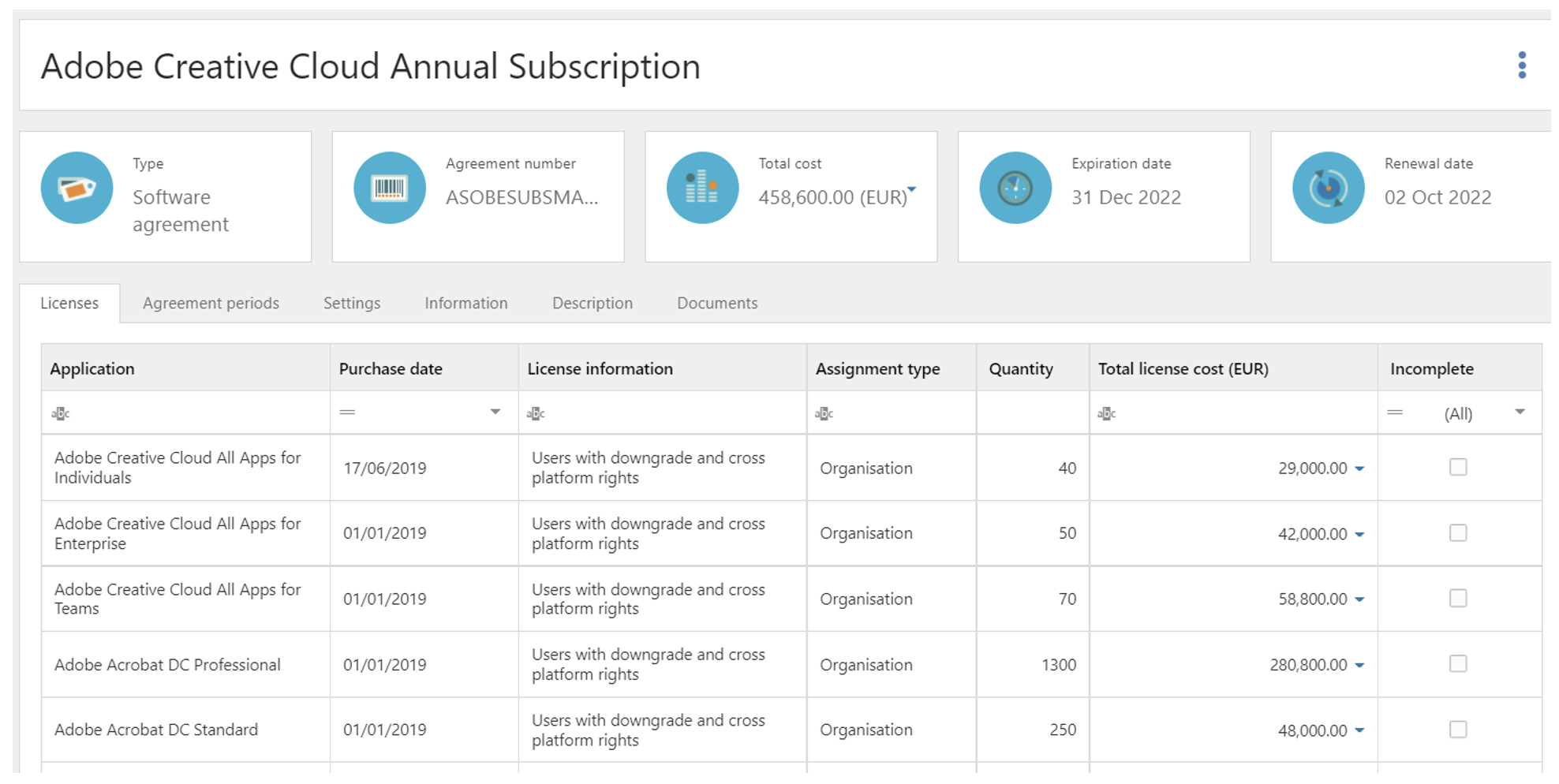This screenshot has width=1559, height=784.
Task: Expand cost dropdown next to 58,800.00
Action: [x=1359, y=600]
